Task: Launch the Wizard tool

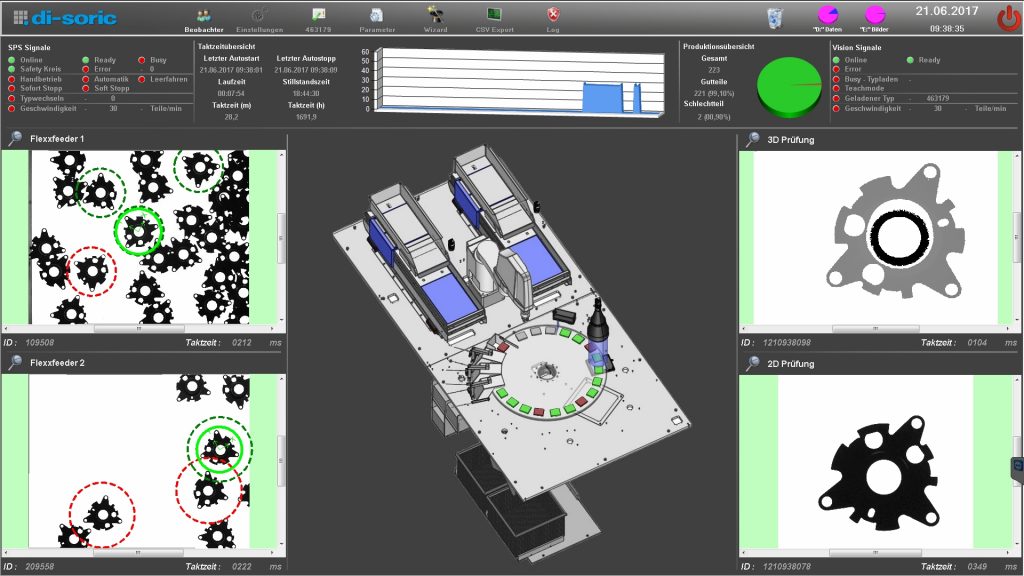Action: pyautogui.click(x=435, y=16)
